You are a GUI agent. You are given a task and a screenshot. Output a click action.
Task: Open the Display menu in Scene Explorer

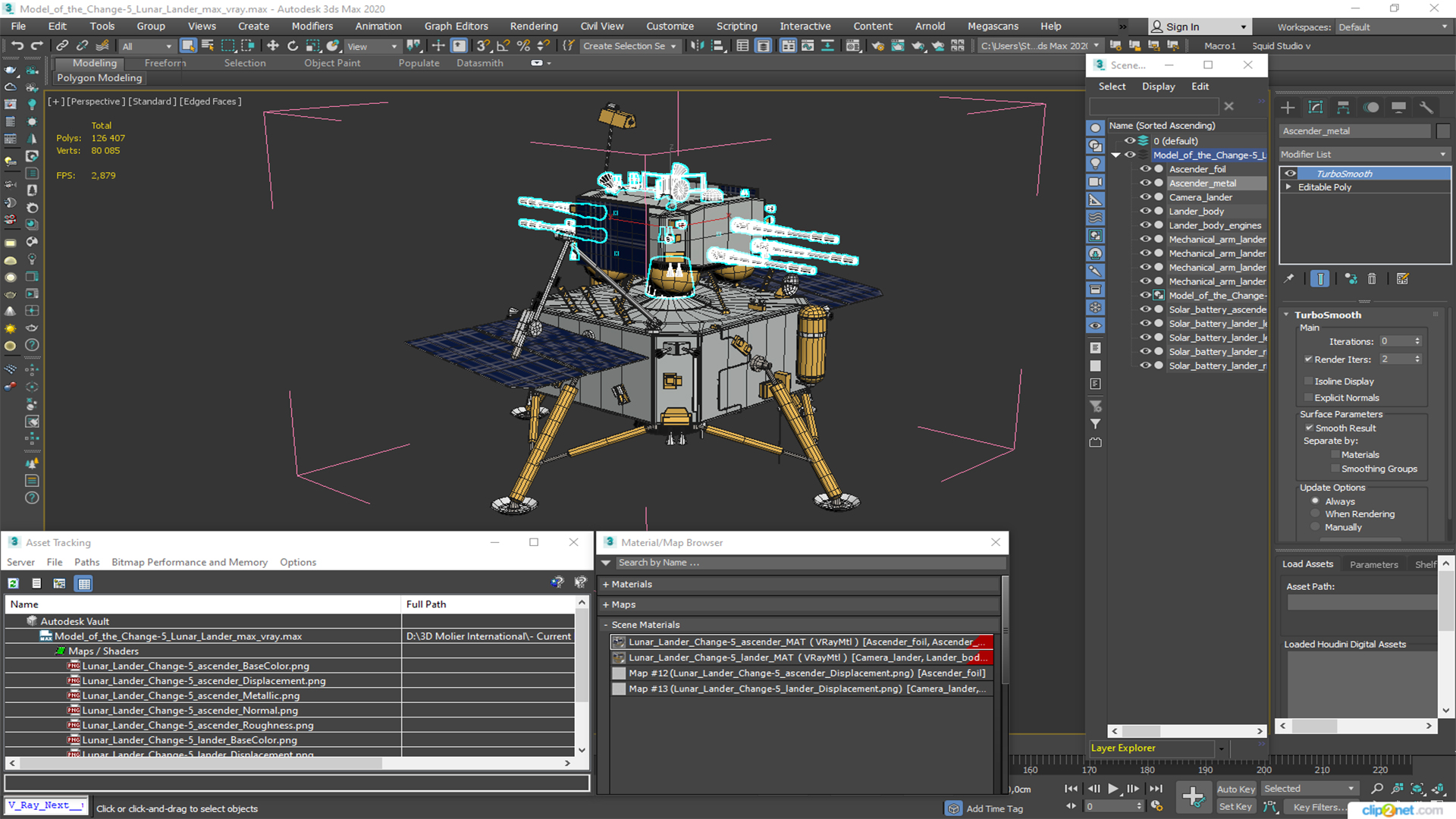point(1158,86)
